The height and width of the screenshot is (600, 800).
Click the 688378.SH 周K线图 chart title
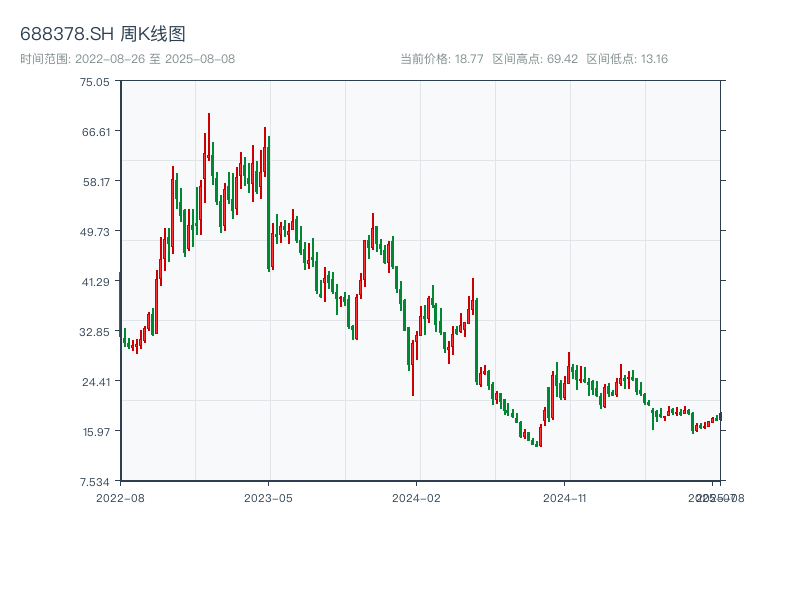point(103,34)
